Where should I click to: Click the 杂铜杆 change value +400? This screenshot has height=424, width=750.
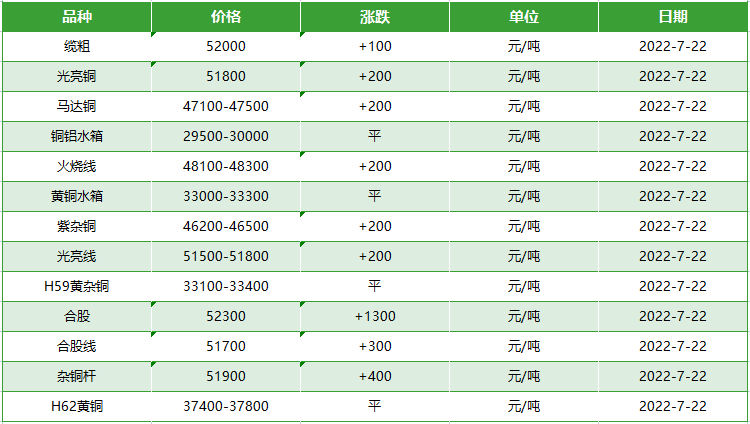pos(375,376)
